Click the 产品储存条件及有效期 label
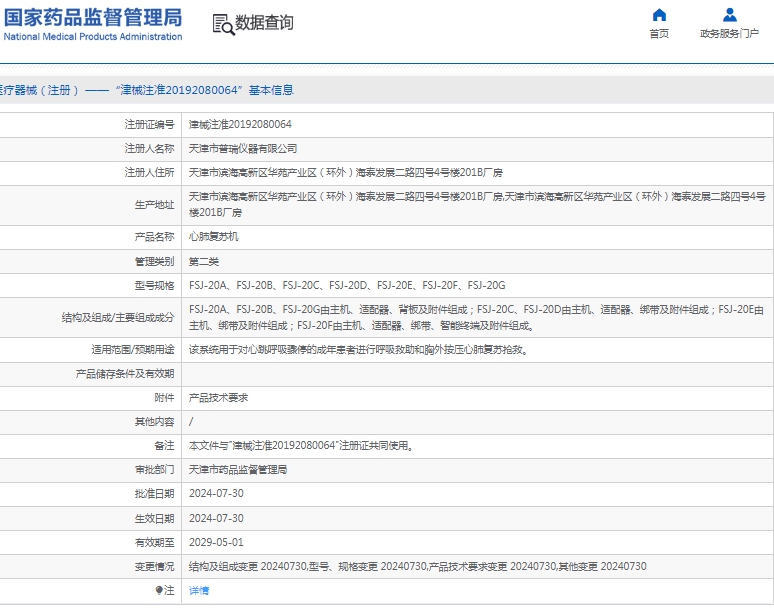Image resolution: width=774 pixels, height=609 pixels. (x=125, y=374)
